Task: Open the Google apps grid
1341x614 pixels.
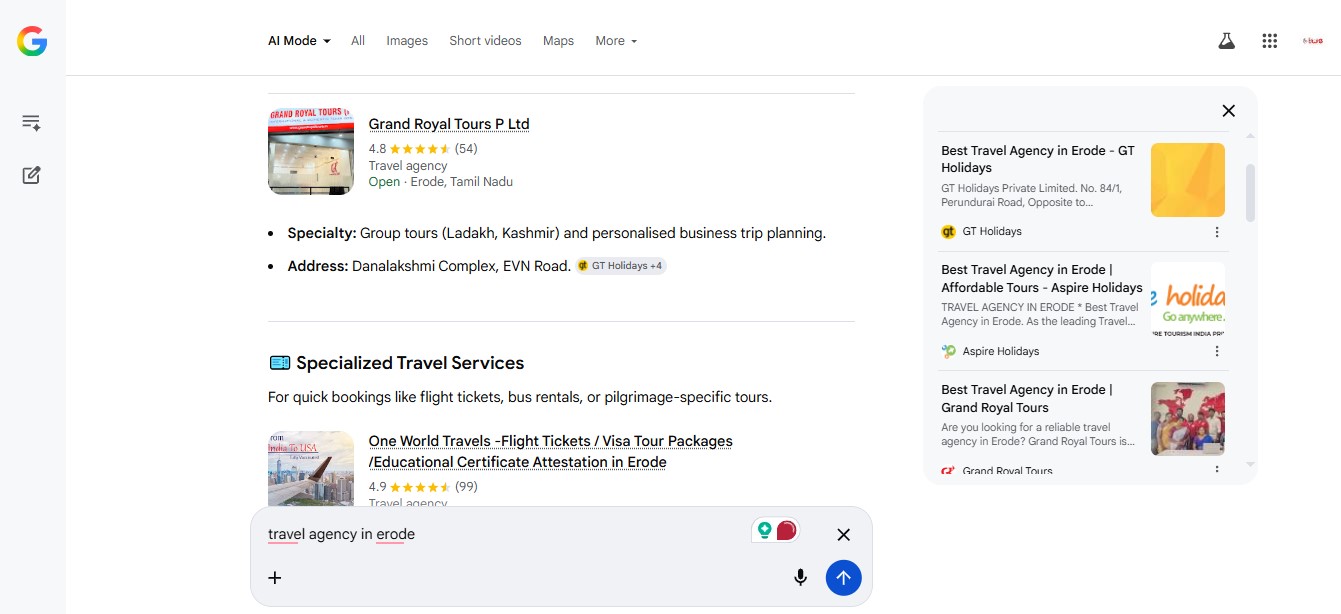Action: pos(1270,41)
